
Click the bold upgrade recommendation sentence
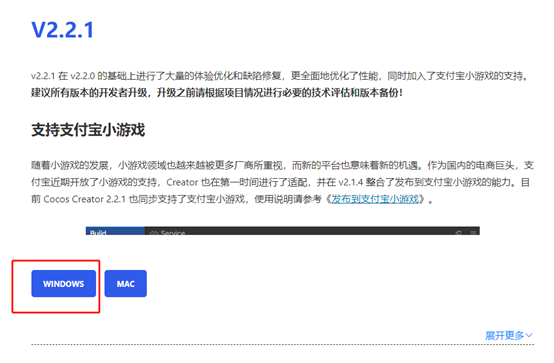click(217, 93)
